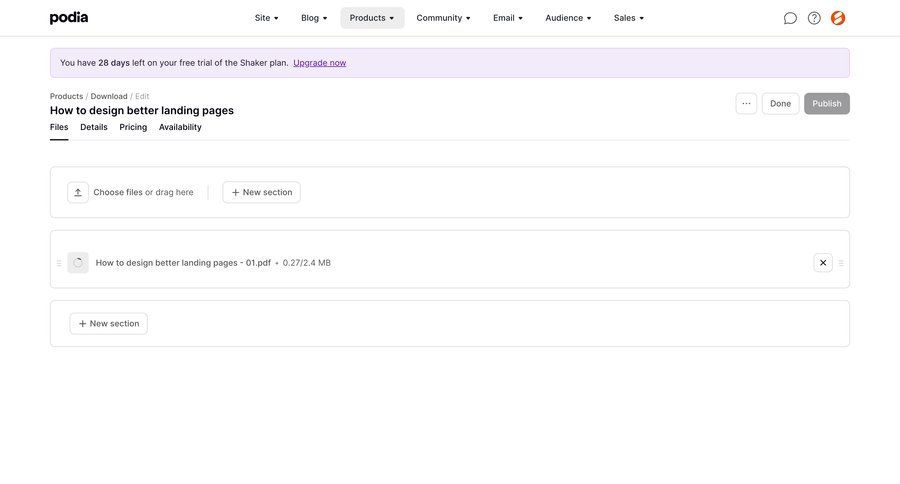Switch to the Files tab
Screen dimensions: 900x484
coord(59,127)
